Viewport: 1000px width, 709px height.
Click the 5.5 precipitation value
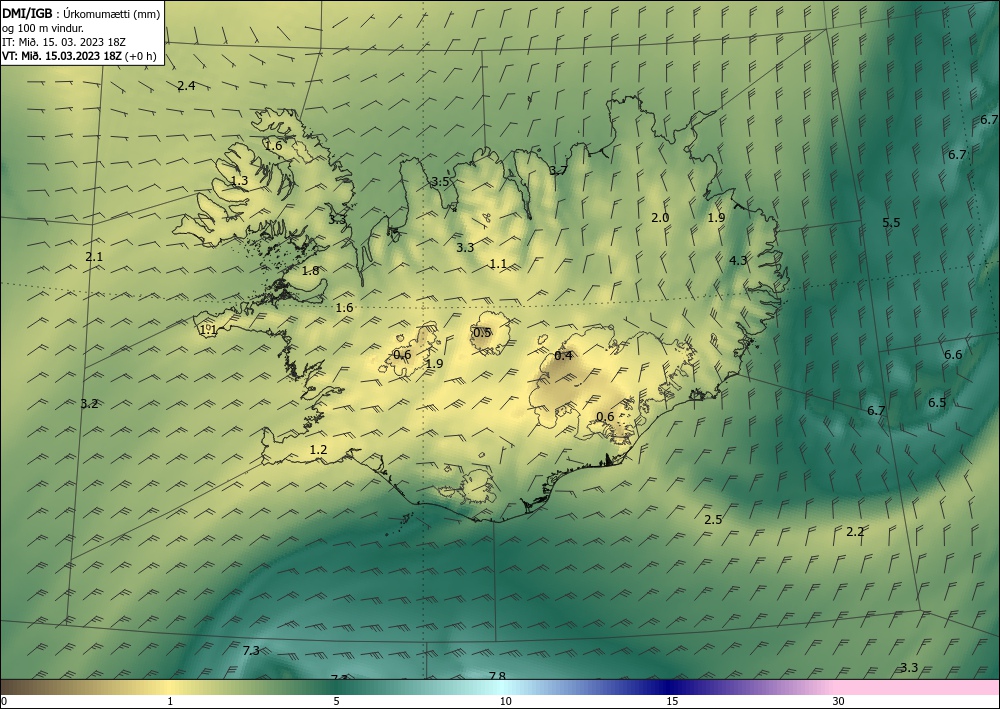coord(891,223)
